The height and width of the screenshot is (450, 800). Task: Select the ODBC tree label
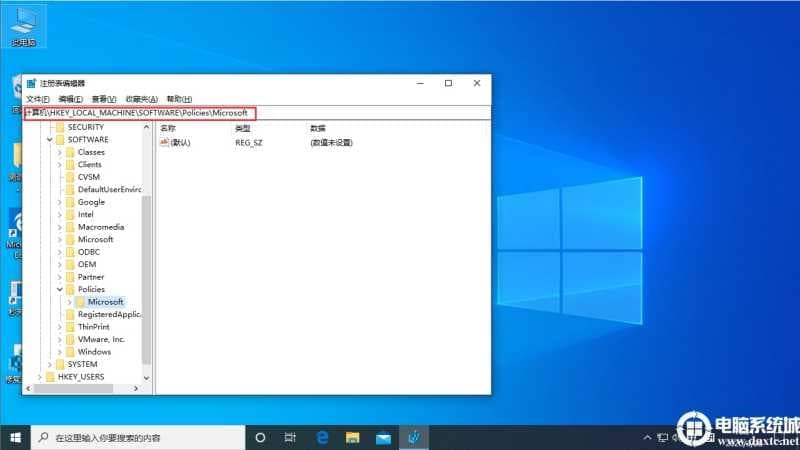89,252
